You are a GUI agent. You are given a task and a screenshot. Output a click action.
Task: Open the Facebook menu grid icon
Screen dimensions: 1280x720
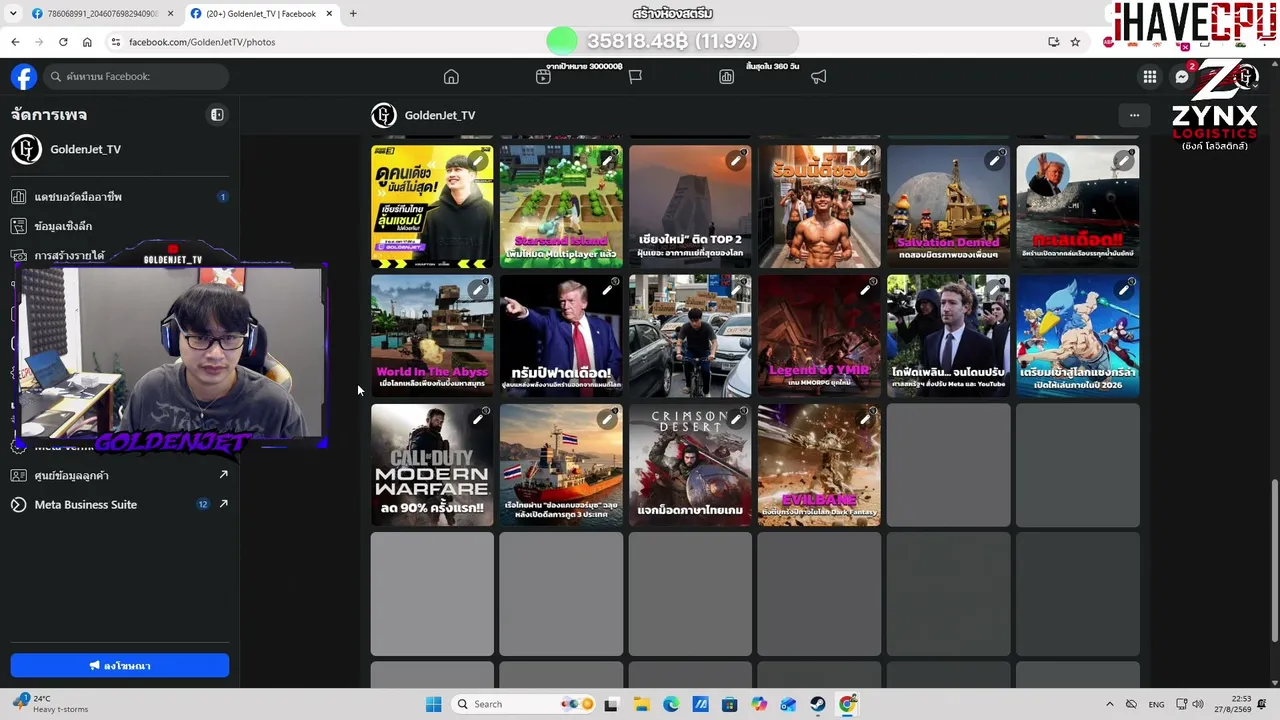tap(1150, 77)
